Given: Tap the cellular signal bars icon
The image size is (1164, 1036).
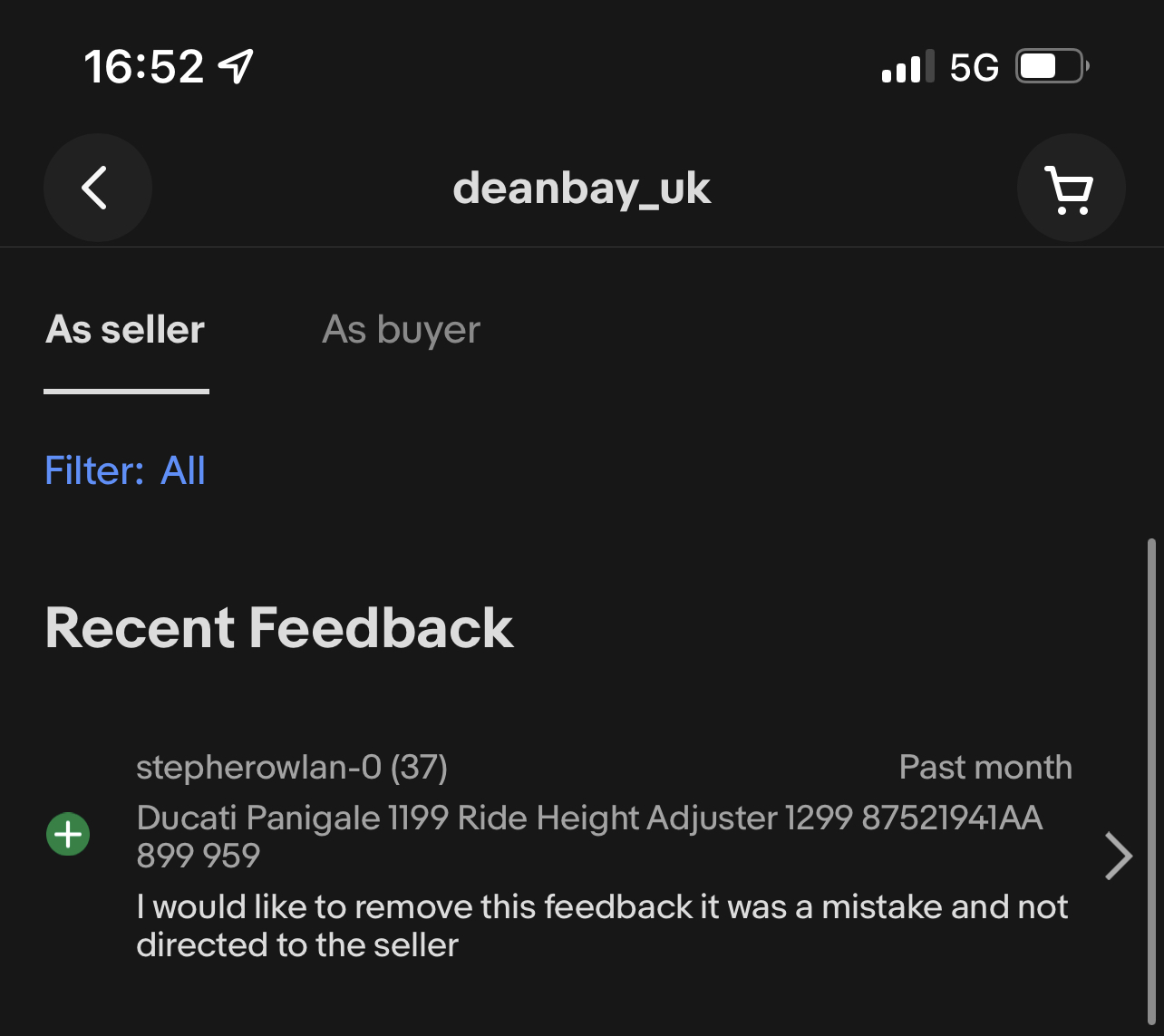Looking at the screenshot, I should (x=907, y=68).
